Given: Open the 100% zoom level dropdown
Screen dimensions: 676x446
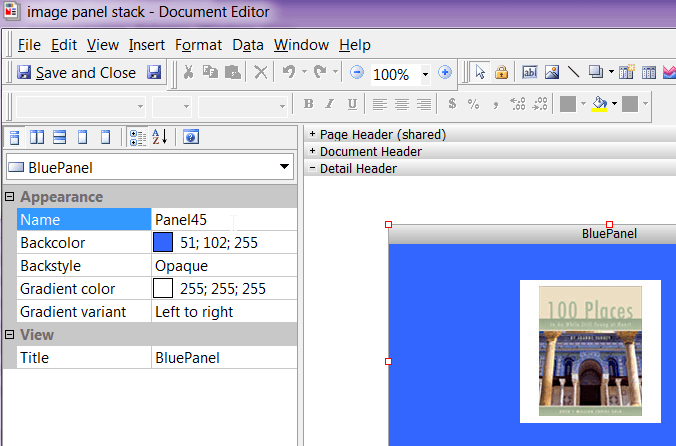Looking at the screenshot, I should (425, 74).
